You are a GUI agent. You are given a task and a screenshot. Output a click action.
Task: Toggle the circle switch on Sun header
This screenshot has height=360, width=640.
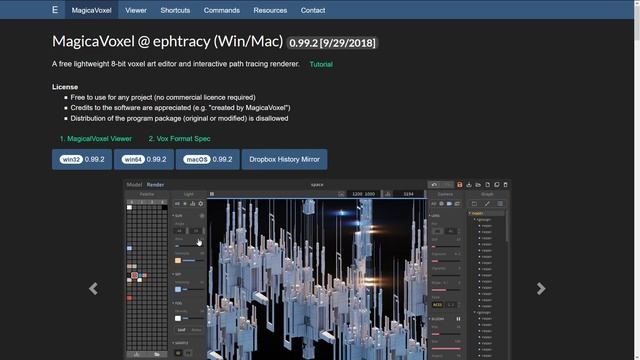point(202,216)
